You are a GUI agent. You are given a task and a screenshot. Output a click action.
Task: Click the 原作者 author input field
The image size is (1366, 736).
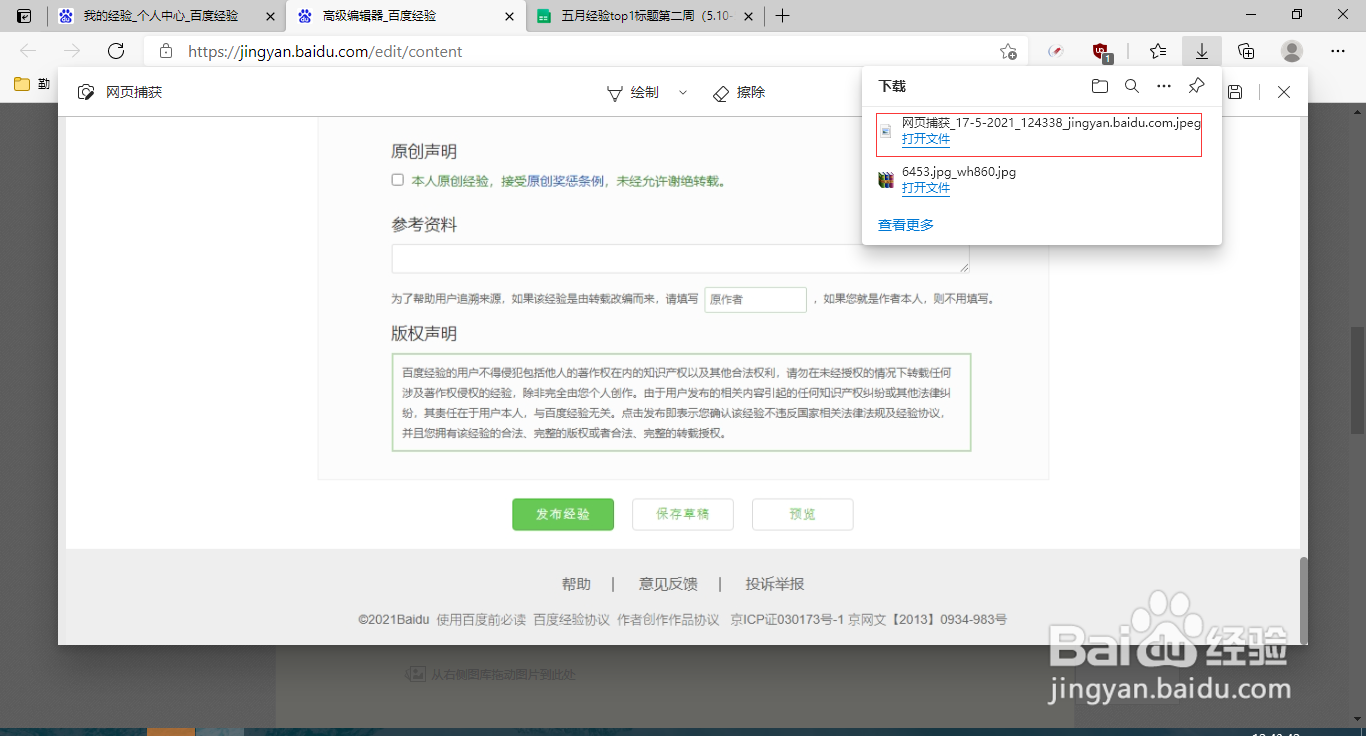(x=755, y=299)
